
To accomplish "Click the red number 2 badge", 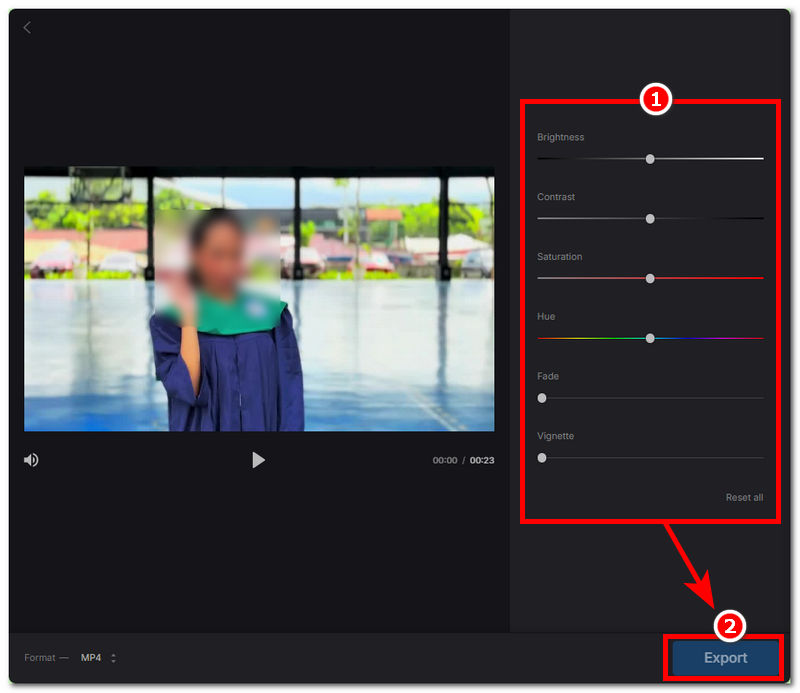I will point(729,626).
